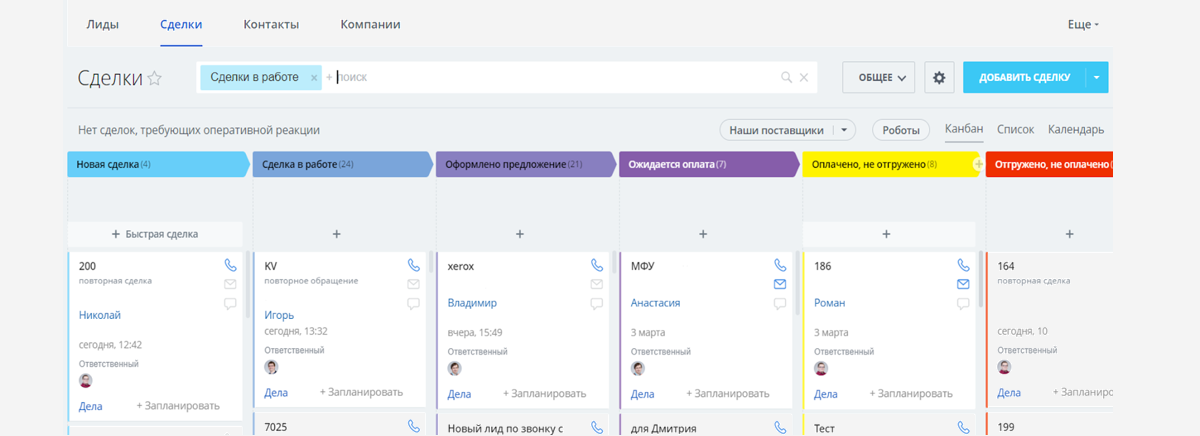This screenshot has height=436, width=1200.
Task: Open contact Роман link
Action: tap(829, 303)
